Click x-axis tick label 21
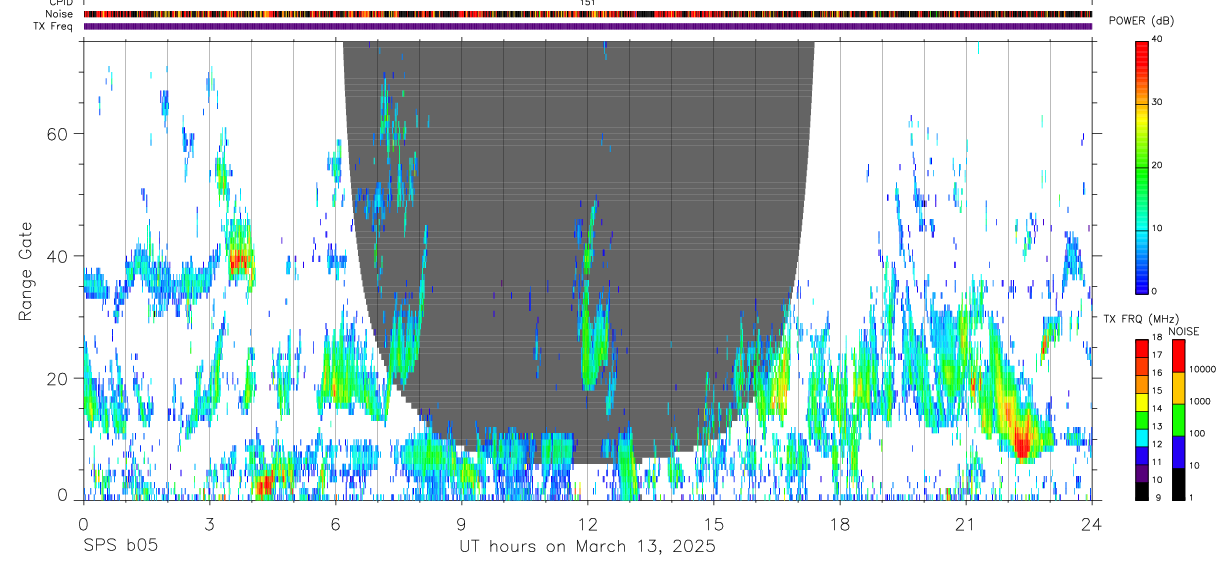Viewport: 1228px width, 567px height. pyautogui.click(x=965, y=523)
